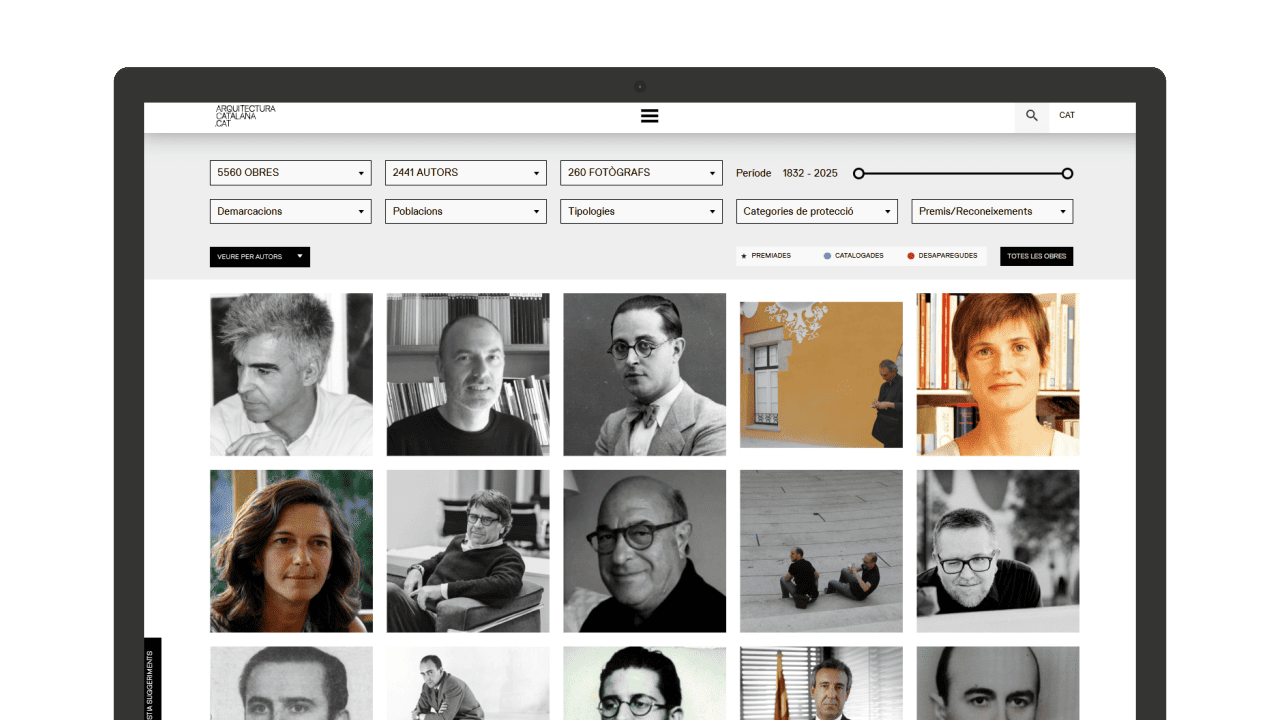The image size is (1280, 720).
Task: Click the period slider end handle
Action: pyautogui.click(x=1067, y=174)
